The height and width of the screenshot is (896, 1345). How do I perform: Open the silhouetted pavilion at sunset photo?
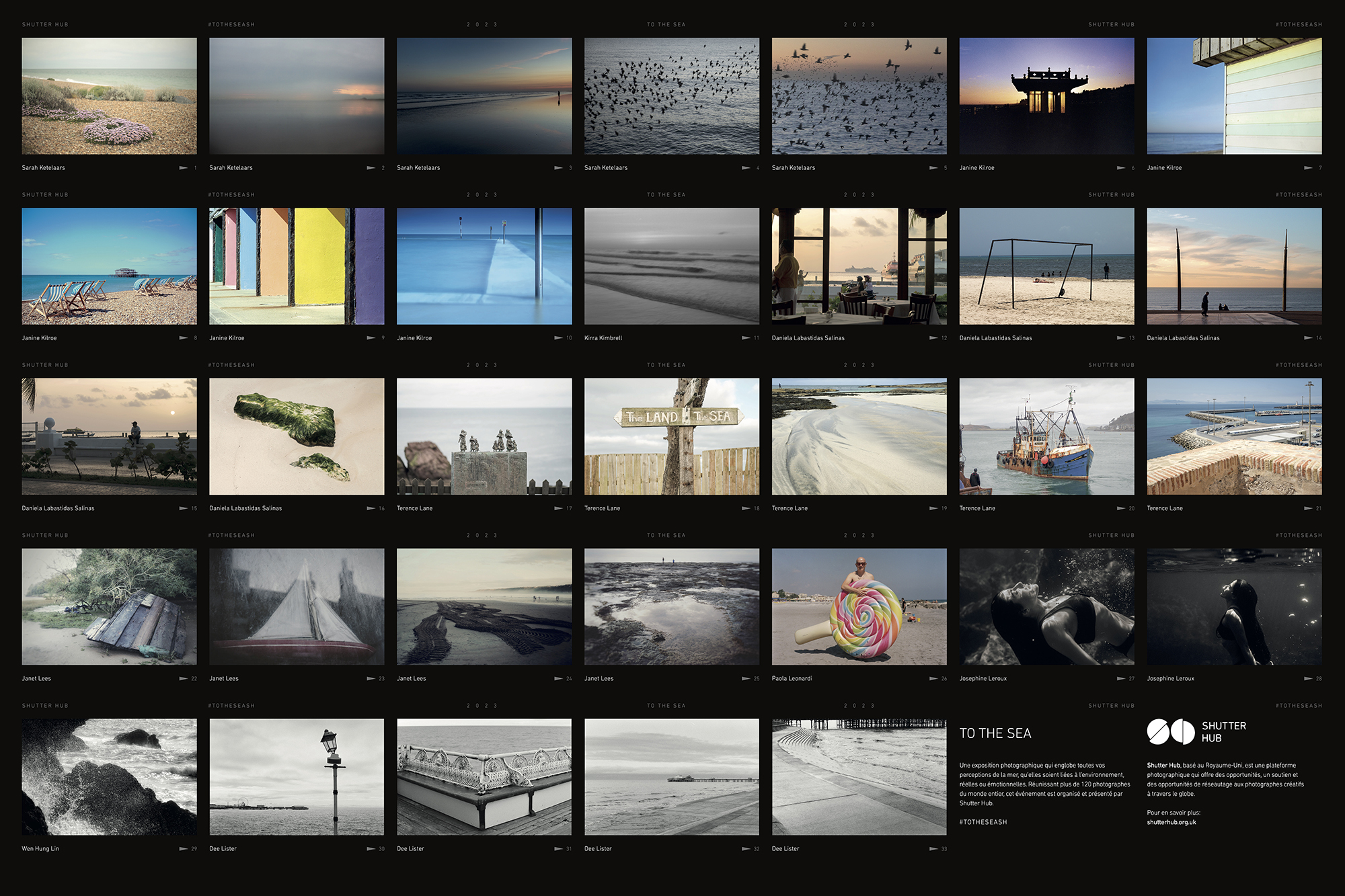point(1046,96)
